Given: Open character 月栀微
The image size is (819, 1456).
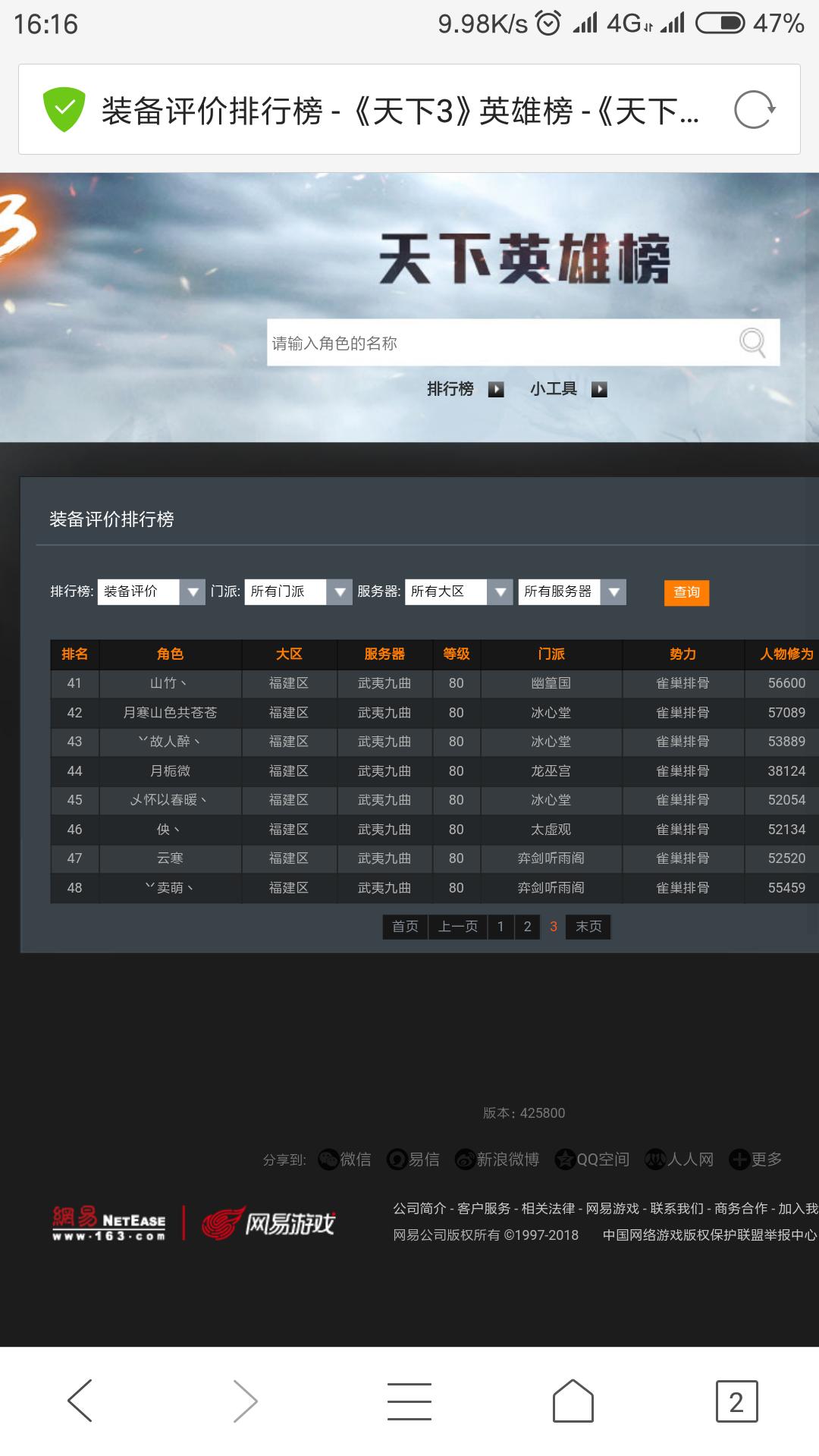Looking at the screenshot, I should (170, 771).
